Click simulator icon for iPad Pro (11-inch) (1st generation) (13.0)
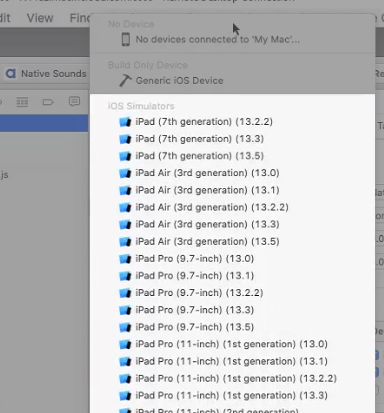The width and height of the screenshot is (384, 413). [x=125, y=344]
